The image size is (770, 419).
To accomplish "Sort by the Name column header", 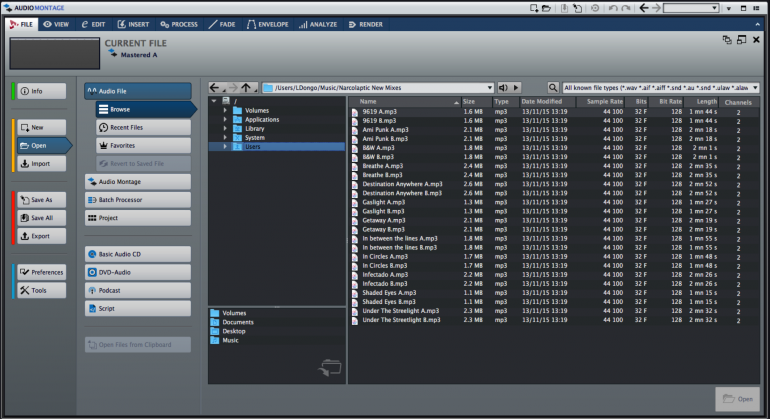I will coord(405,102).
